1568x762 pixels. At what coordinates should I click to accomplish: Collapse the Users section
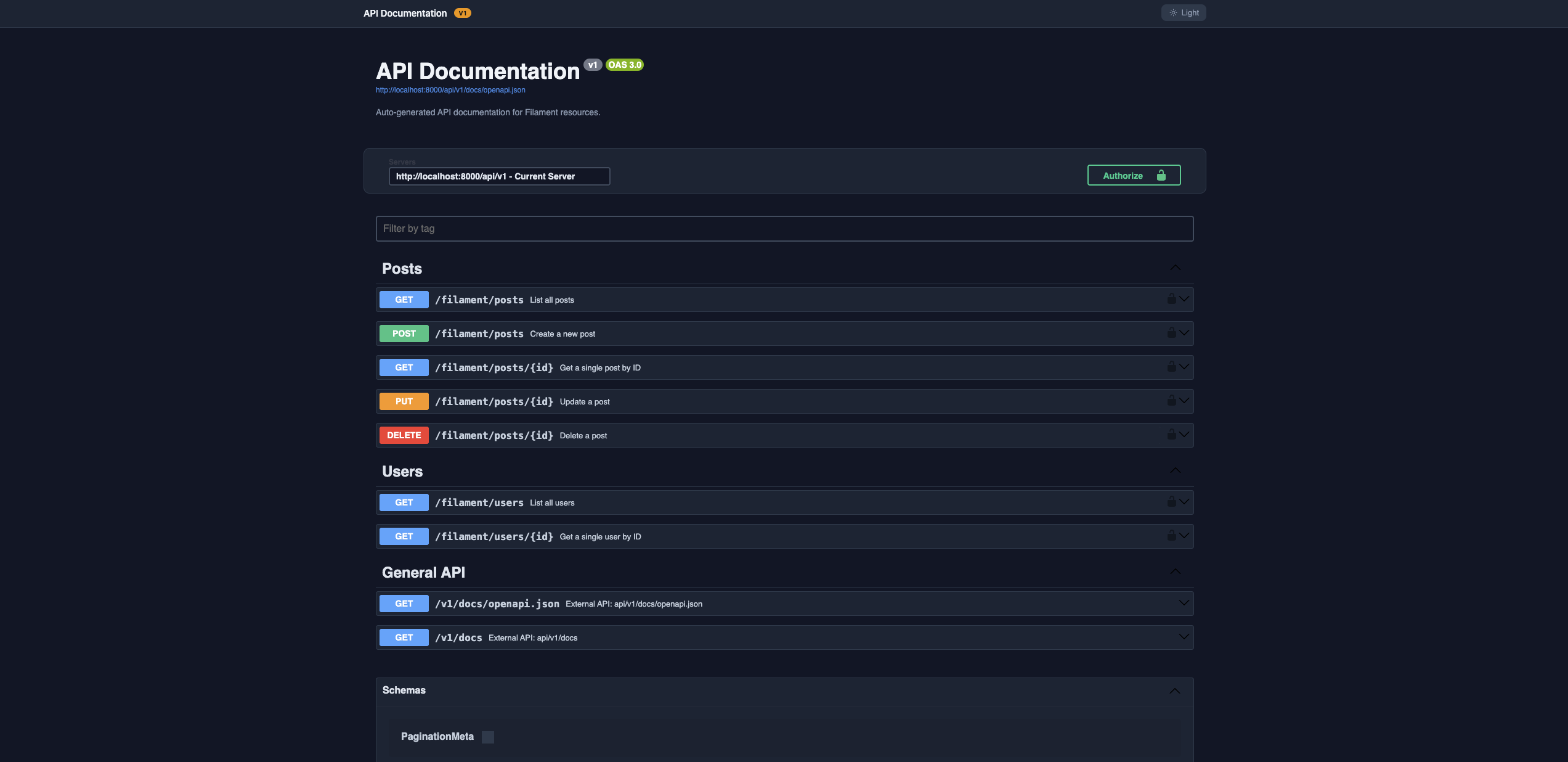coord(1176,470)
